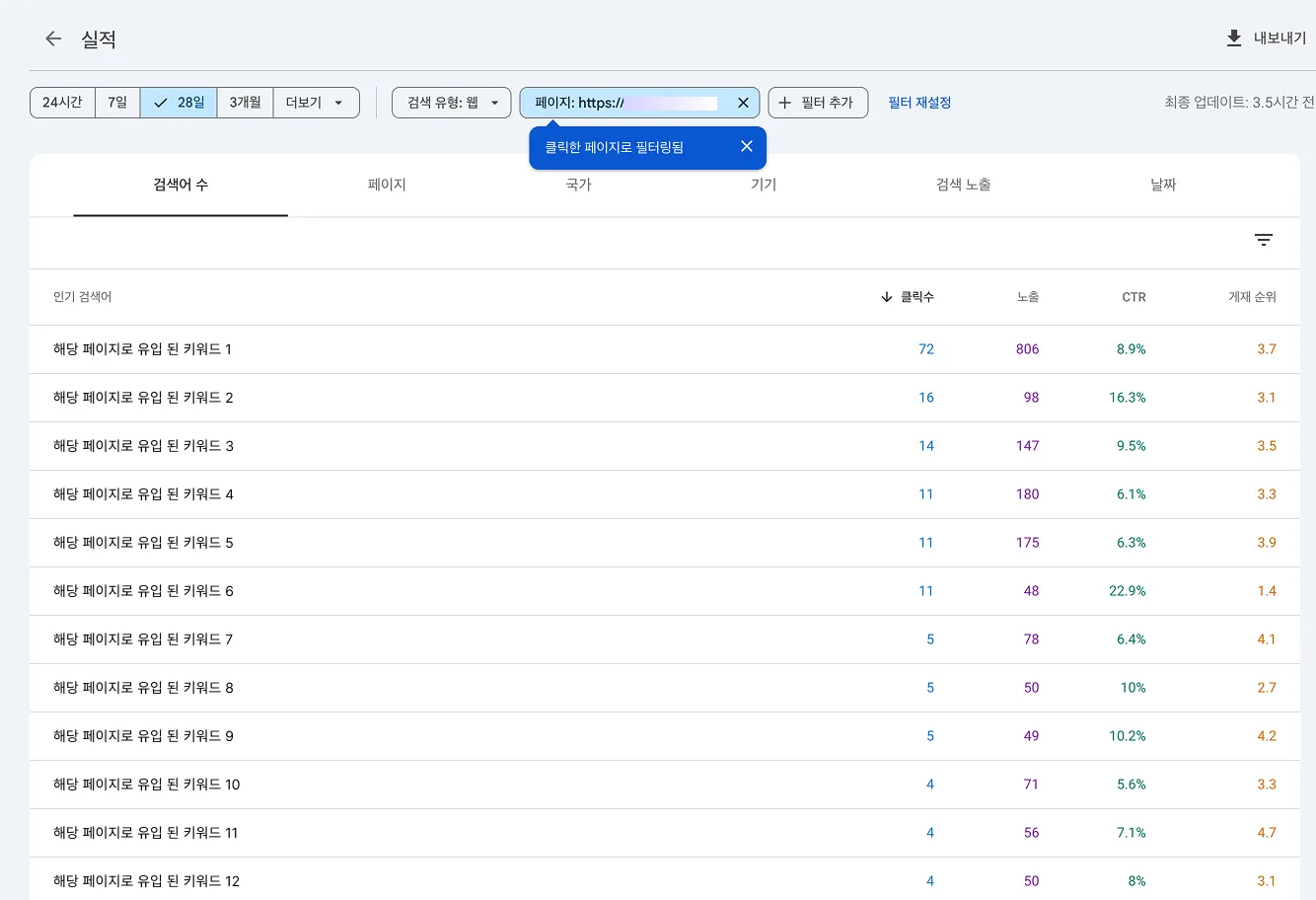Expand the 검색 유형: 웹 dropdown
This screenshot has height=900, width=1316.
pyautogui.click(x=451, y=102)
